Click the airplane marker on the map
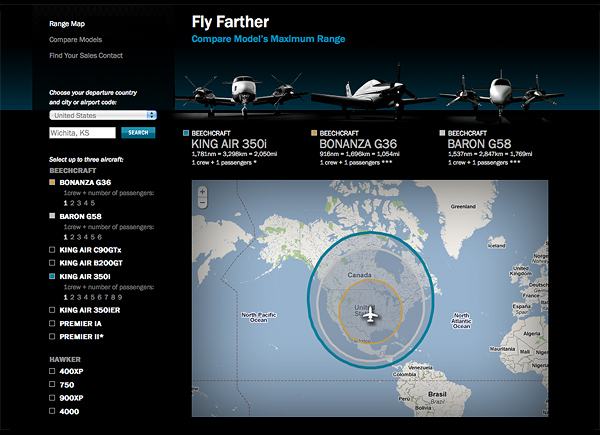600x435 pixels. point(371,315)
